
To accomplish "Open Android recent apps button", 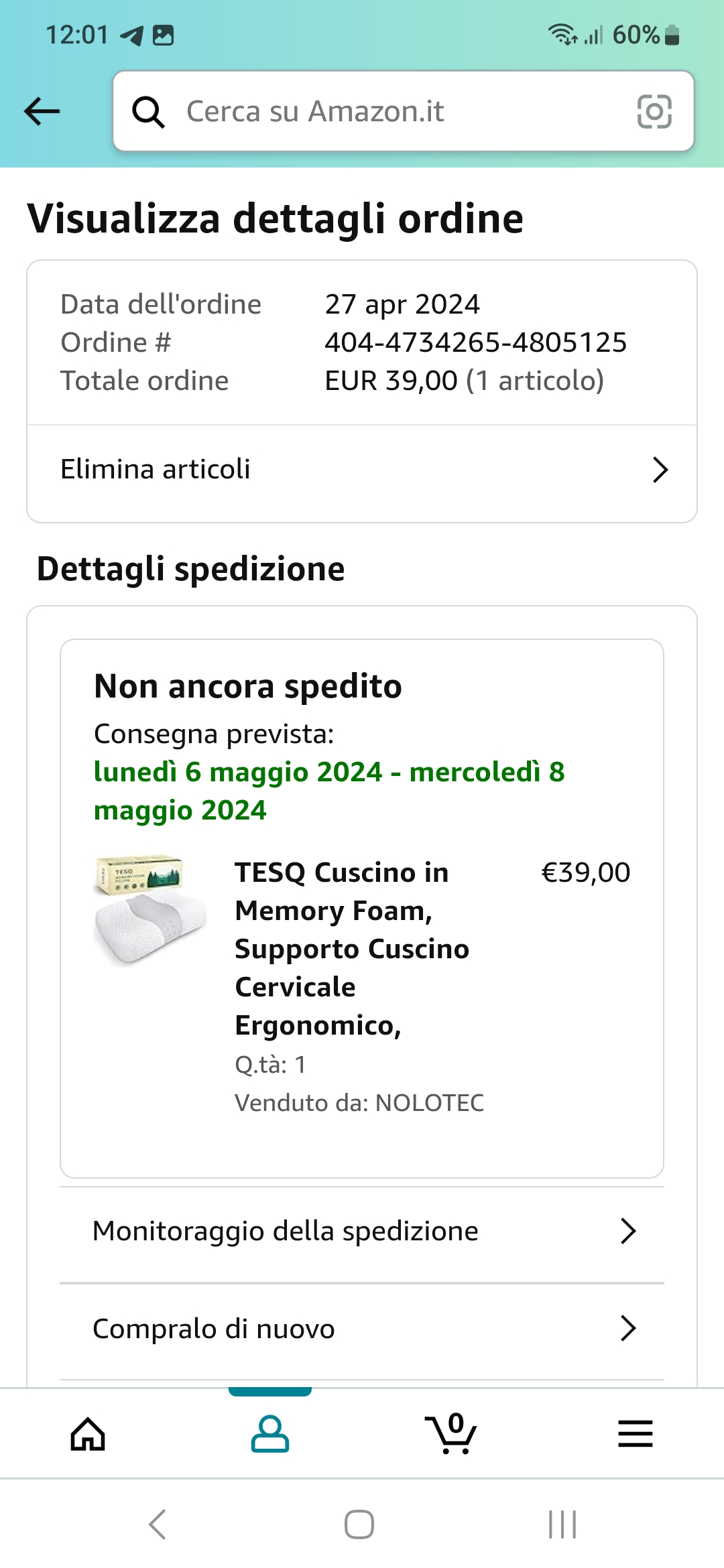I will (x=562, y=1524).
